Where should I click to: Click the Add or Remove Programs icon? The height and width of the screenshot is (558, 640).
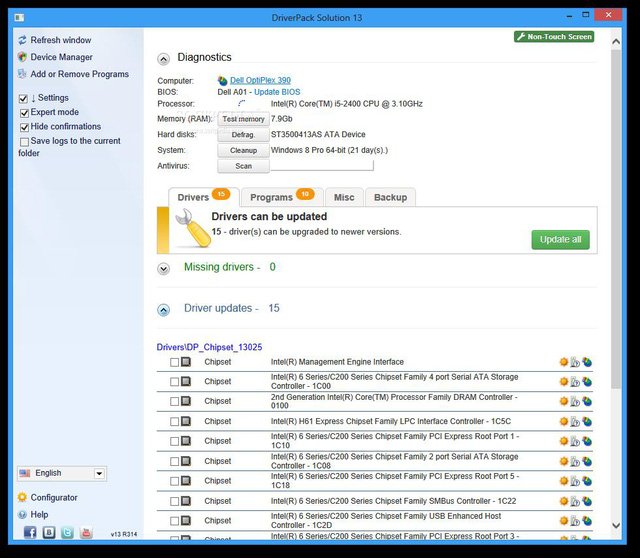[x=23, y=74]
